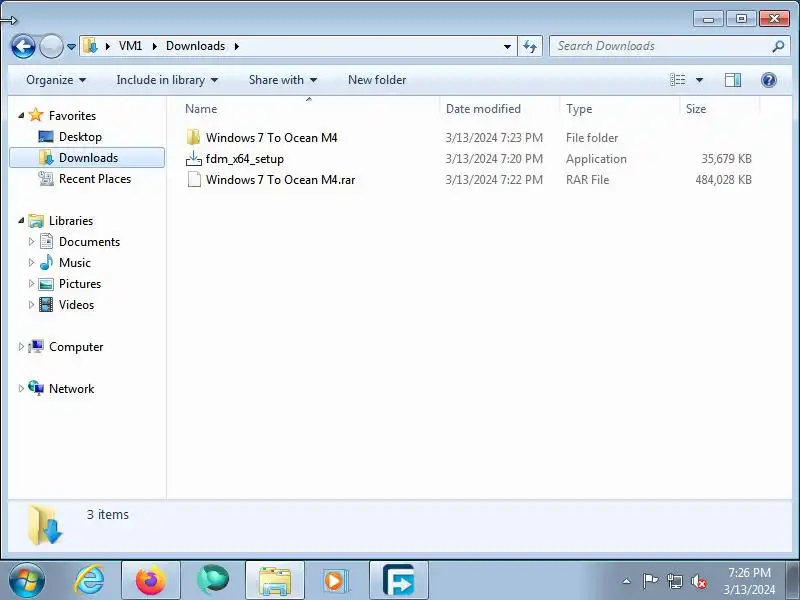Image resolution: width=800 pixels, height=600 pixels.
Task: Expand the Pictures library
Action: point(31,283)
